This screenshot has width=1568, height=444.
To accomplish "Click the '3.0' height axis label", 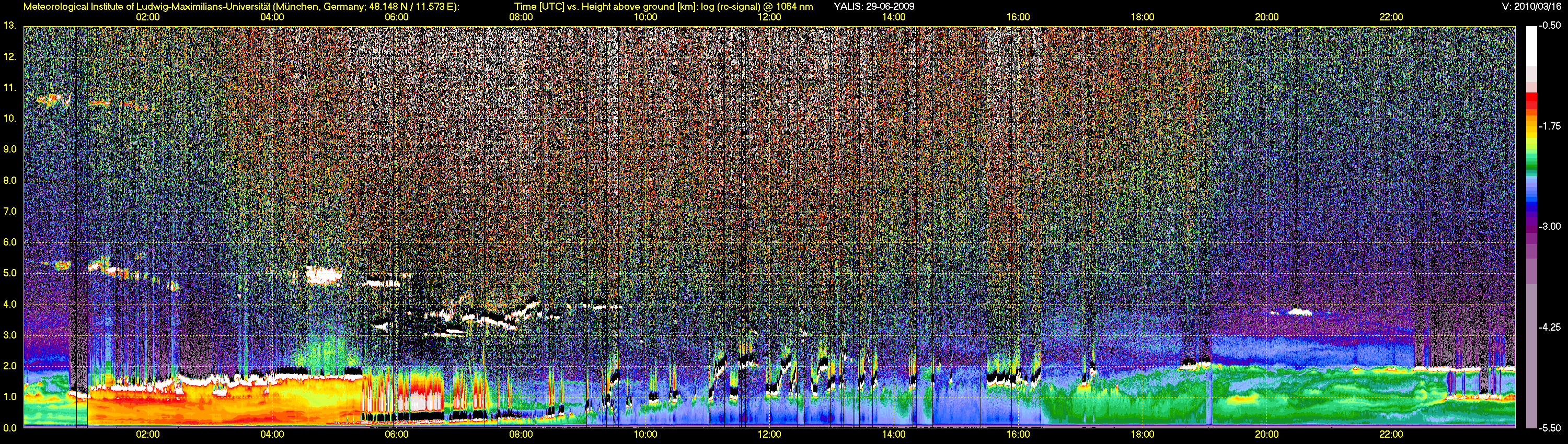I will click(x=10, y=335).
